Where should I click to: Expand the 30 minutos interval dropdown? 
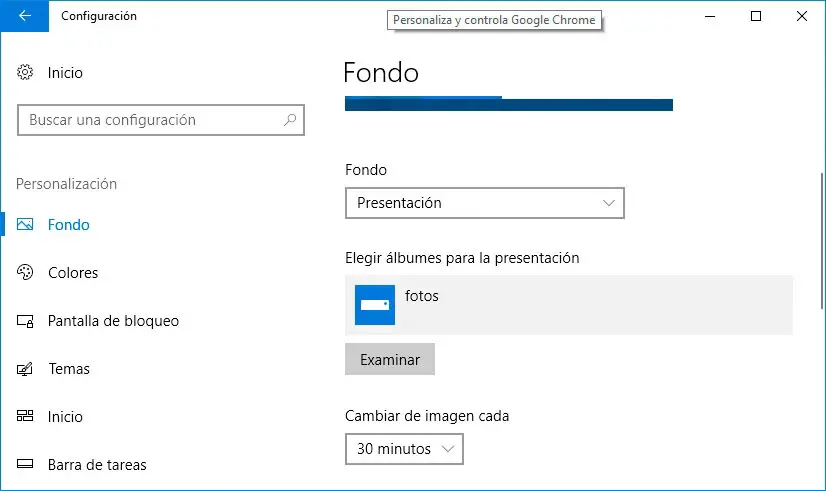click(x=404, y=449)
